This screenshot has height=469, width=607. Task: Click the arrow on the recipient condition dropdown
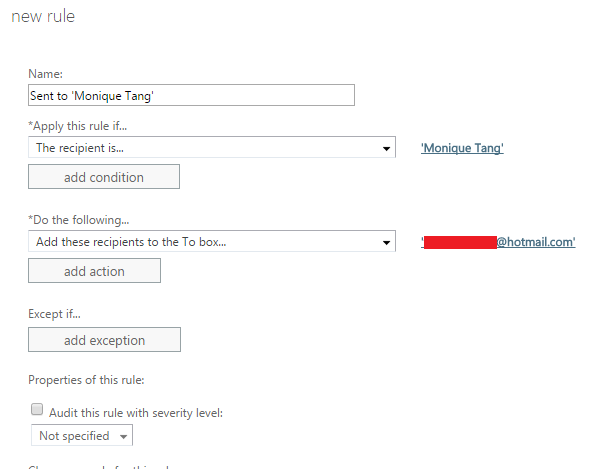[386, 148]
